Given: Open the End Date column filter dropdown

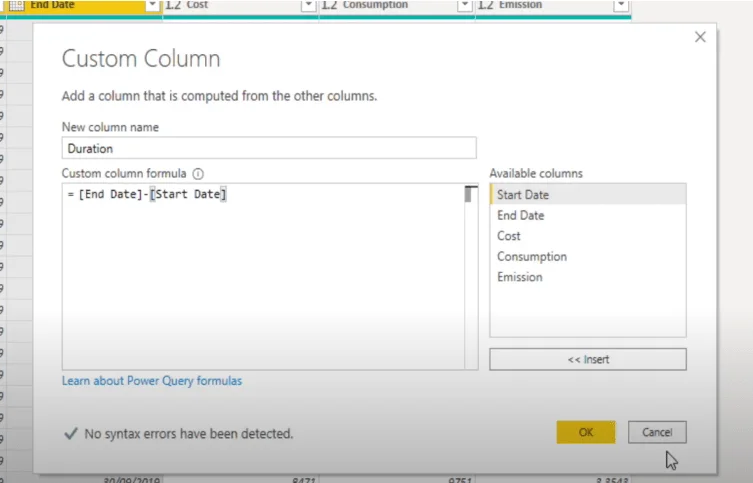Looking at the screenshot, I should coord(152,5).
